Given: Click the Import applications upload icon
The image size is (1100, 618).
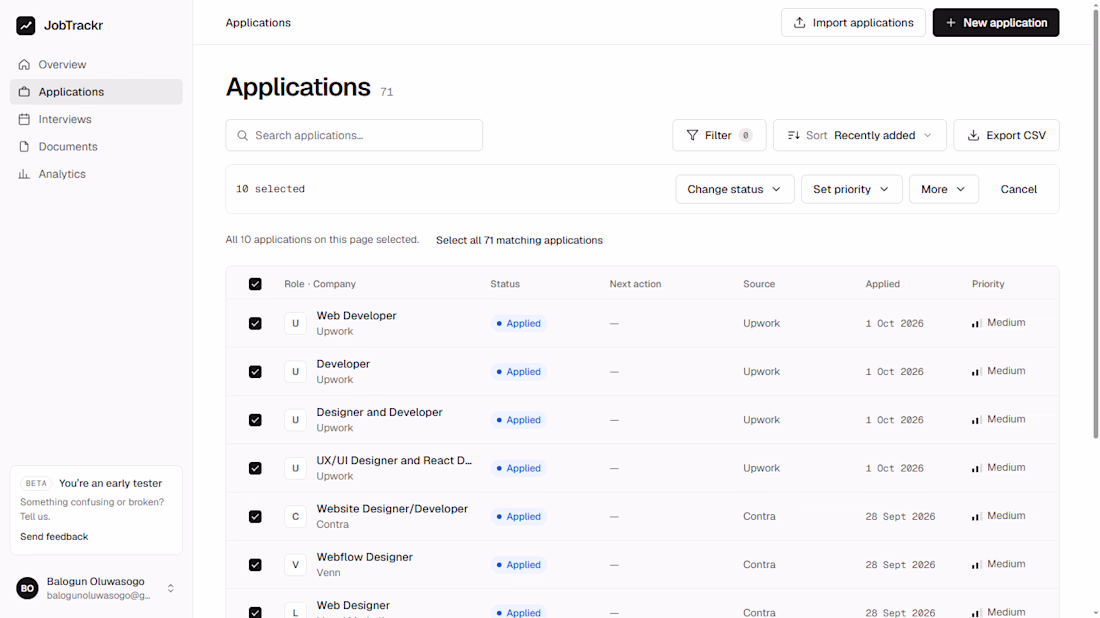Looking at the screenshot, I should [799, 22].
